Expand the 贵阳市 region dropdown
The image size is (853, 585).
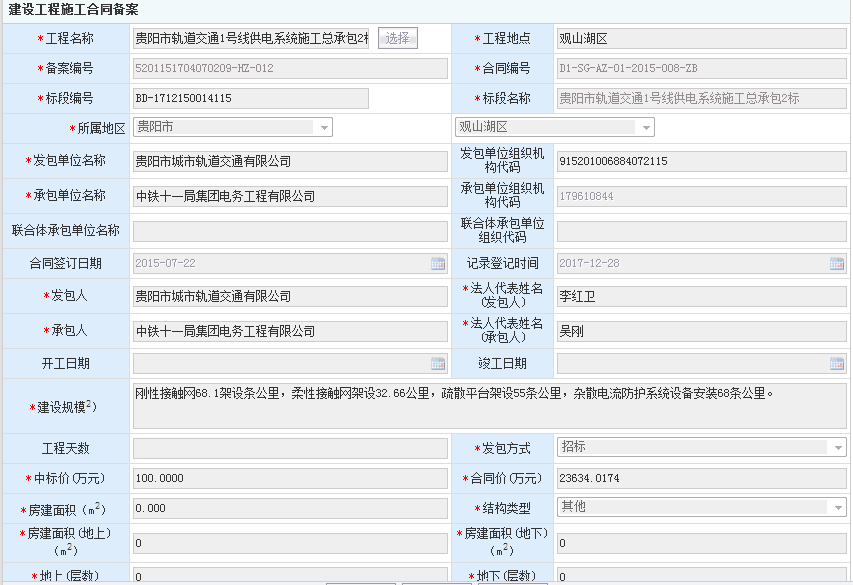(x=324, y=128)
